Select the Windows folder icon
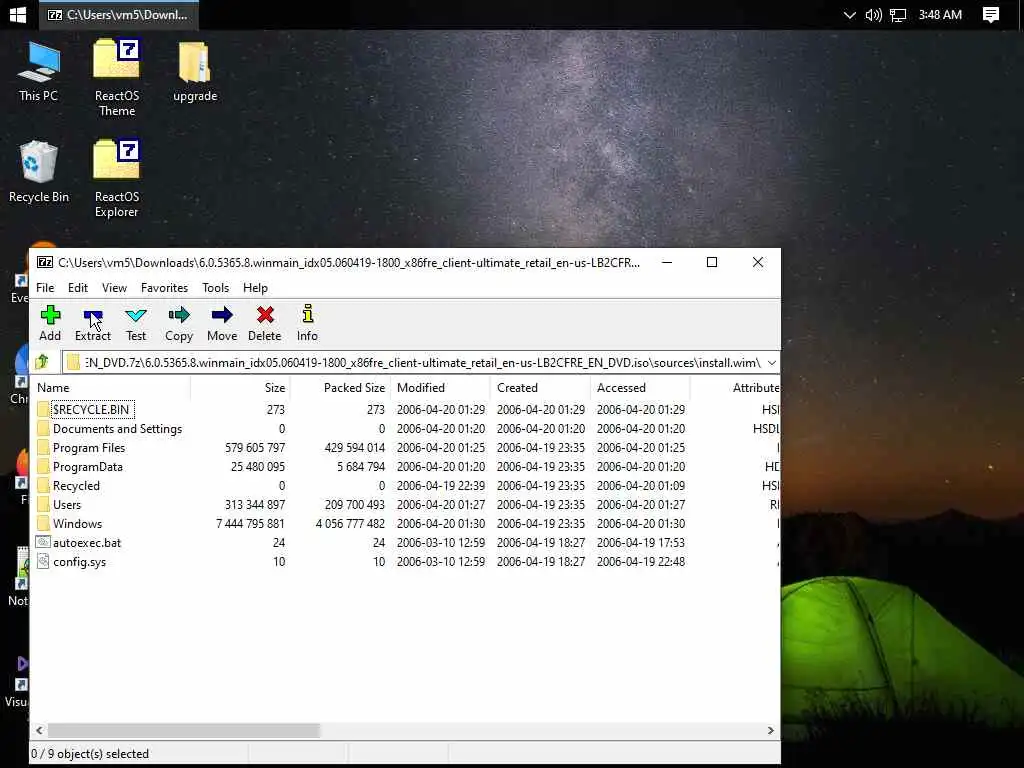Image resolution: width=1024 pixels, height=768 pixels. point(43,523)
